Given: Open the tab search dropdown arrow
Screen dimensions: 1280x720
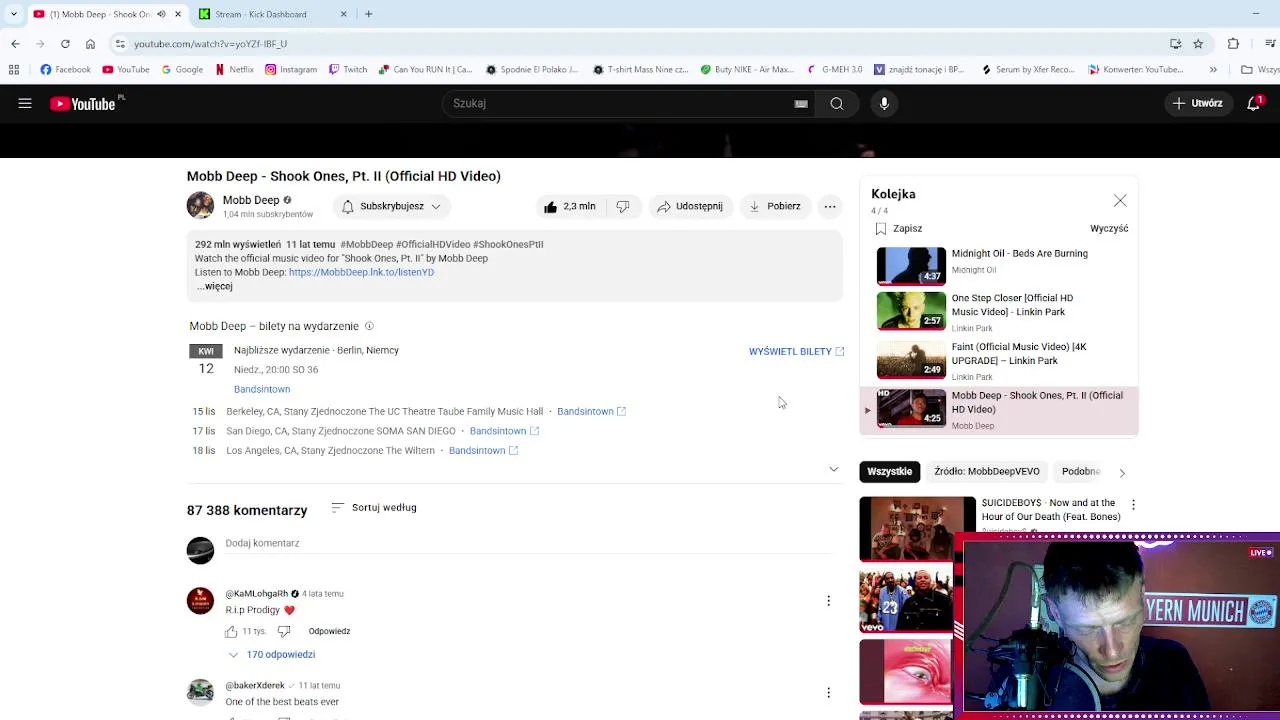Looking at the screenshot, I should pyautogui.click(x=13, y=14).
